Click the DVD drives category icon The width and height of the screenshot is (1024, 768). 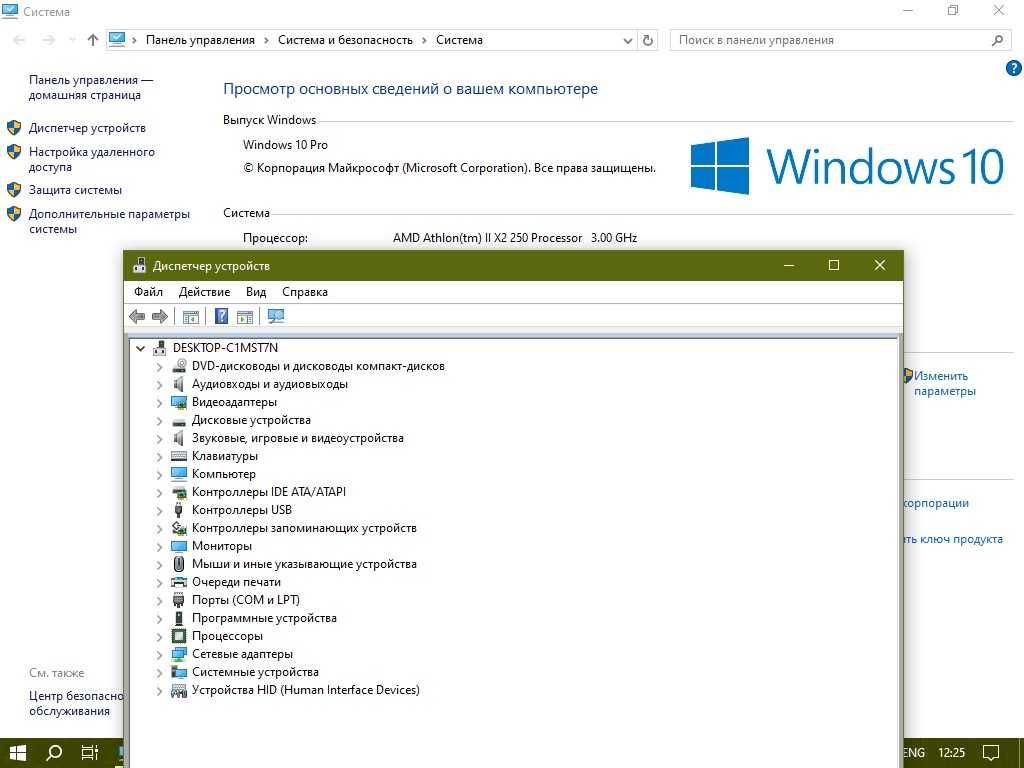coord(178,366)
